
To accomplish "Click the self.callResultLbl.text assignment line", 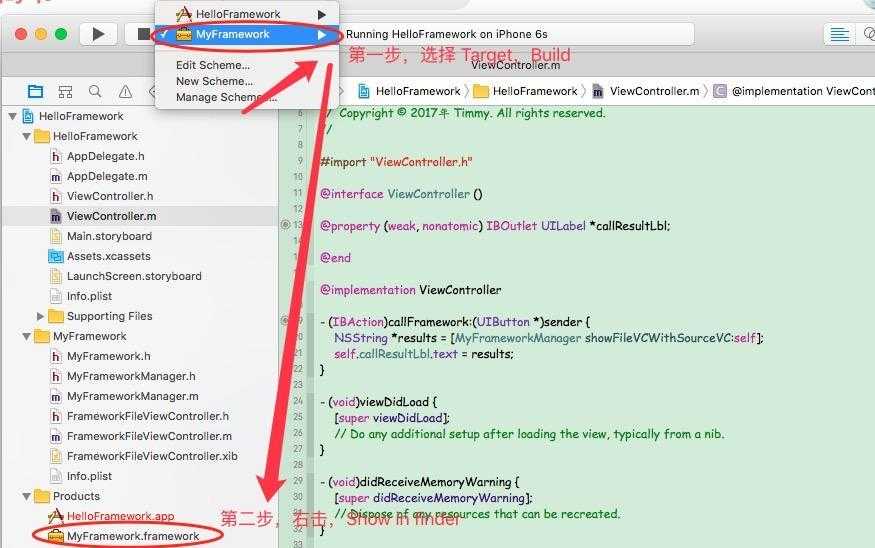I will tap(424, 354).
